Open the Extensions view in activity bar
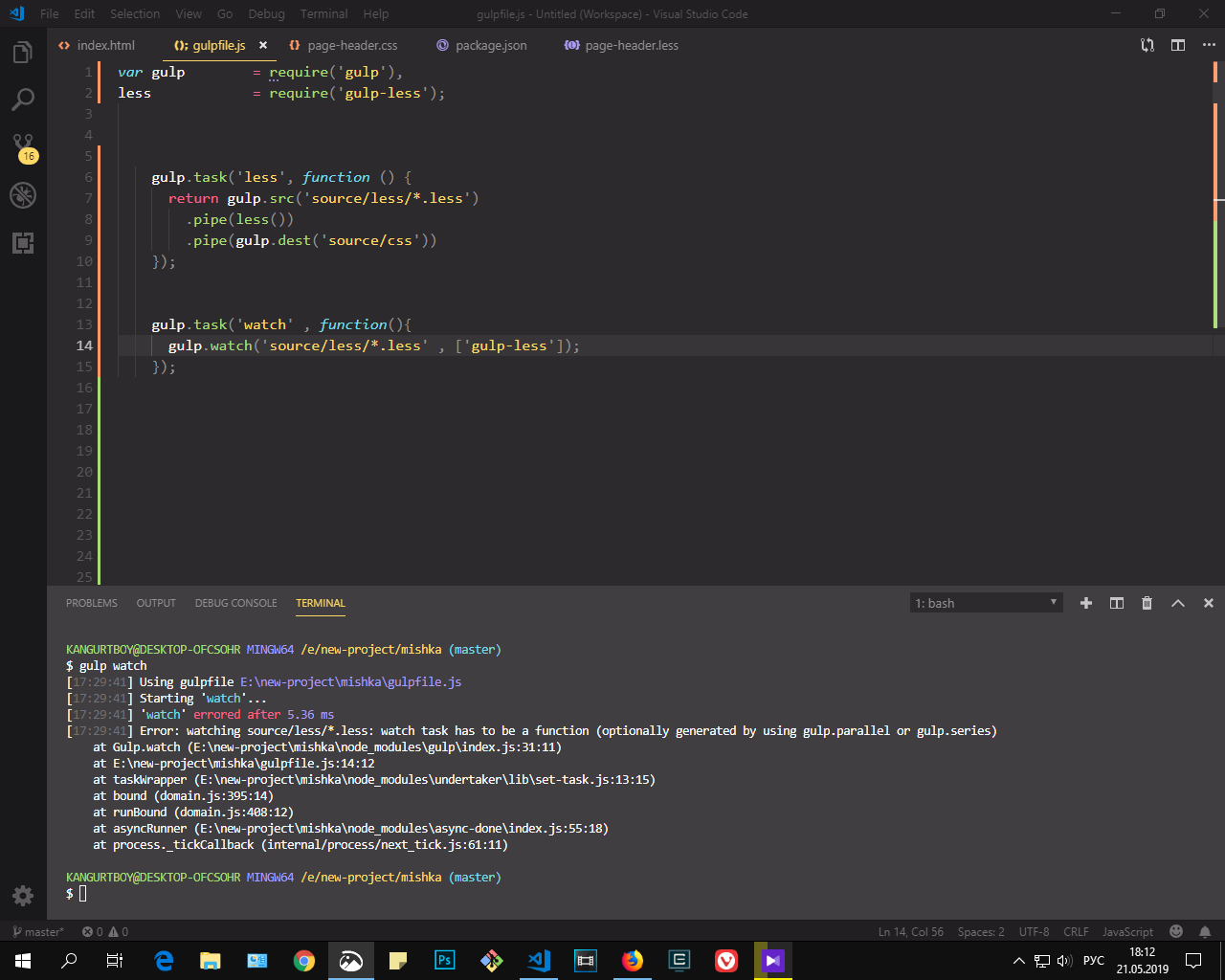 23,243
